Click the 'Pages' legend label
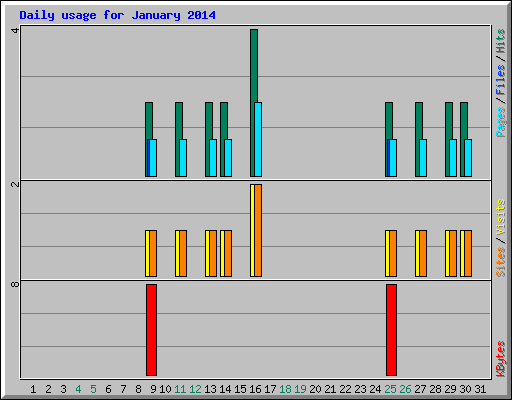The image size is (512, 400). (501, 122)
